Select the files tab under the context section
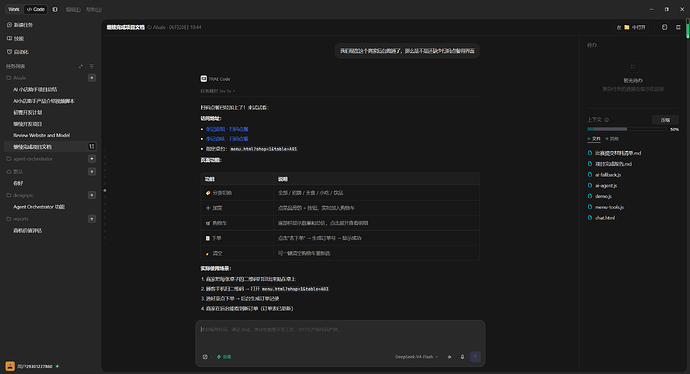The height and width of the screenshot is (374, 690). tap(594, 139)
